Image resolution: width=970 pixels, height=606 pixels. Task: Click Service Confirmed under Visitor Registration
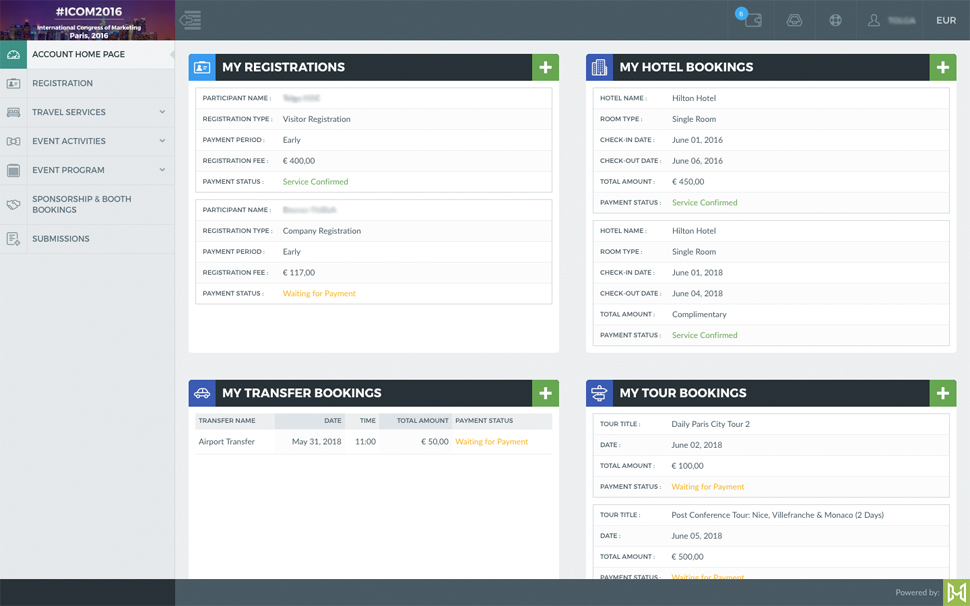(x=315, y=182)
